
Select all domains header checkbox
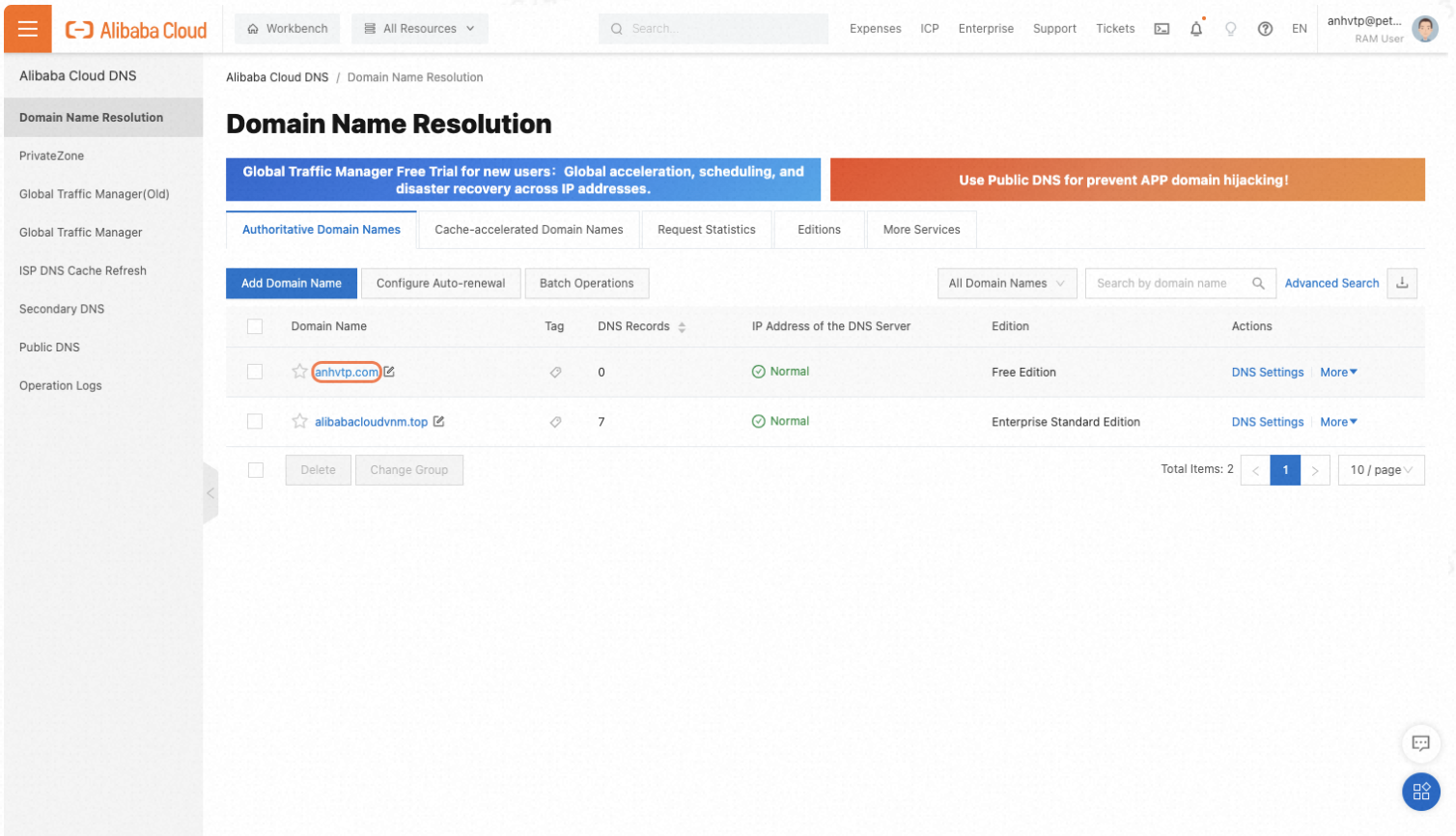point(255,326)
